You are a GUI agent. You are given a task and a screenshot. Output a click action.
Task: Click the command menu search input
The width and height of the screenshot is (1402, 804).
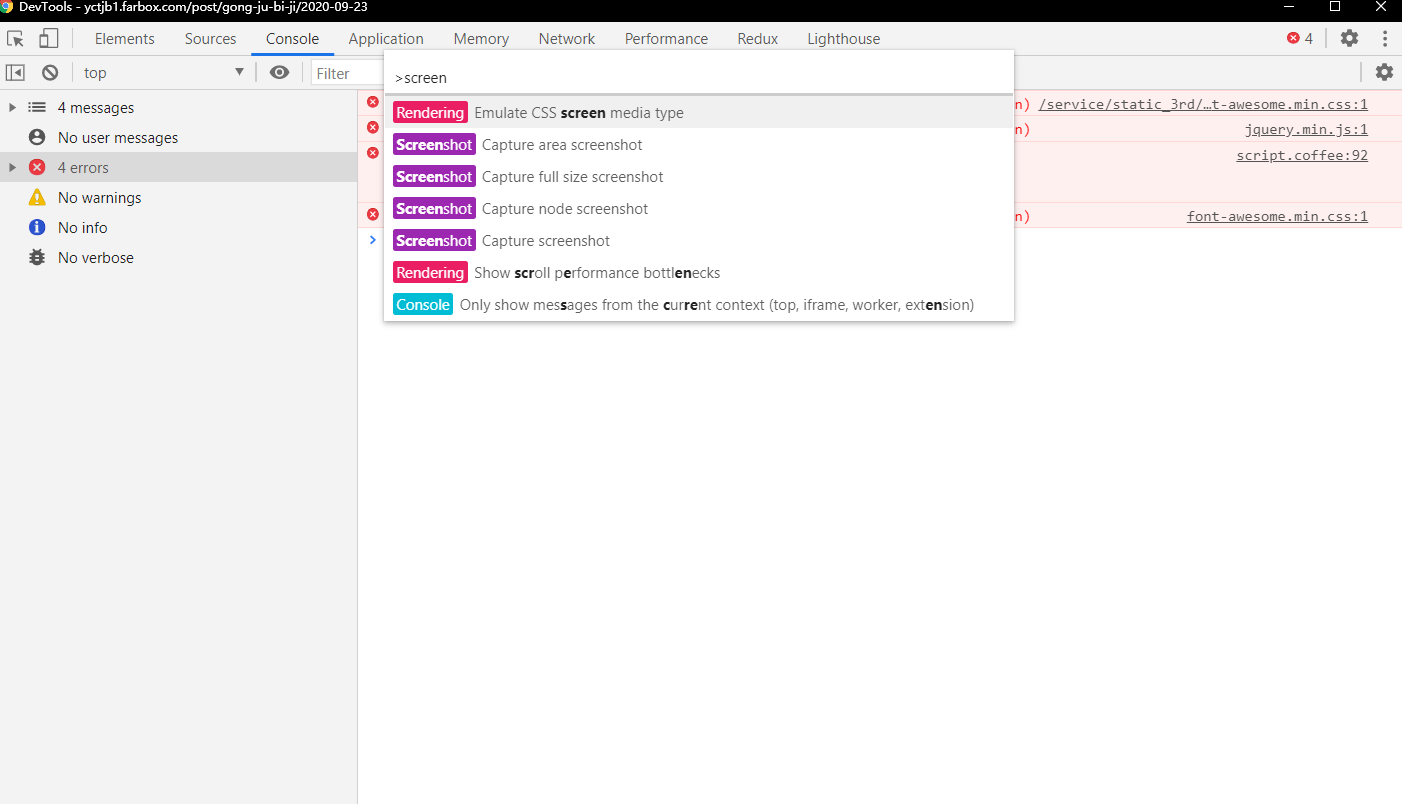tap(700, 77)
